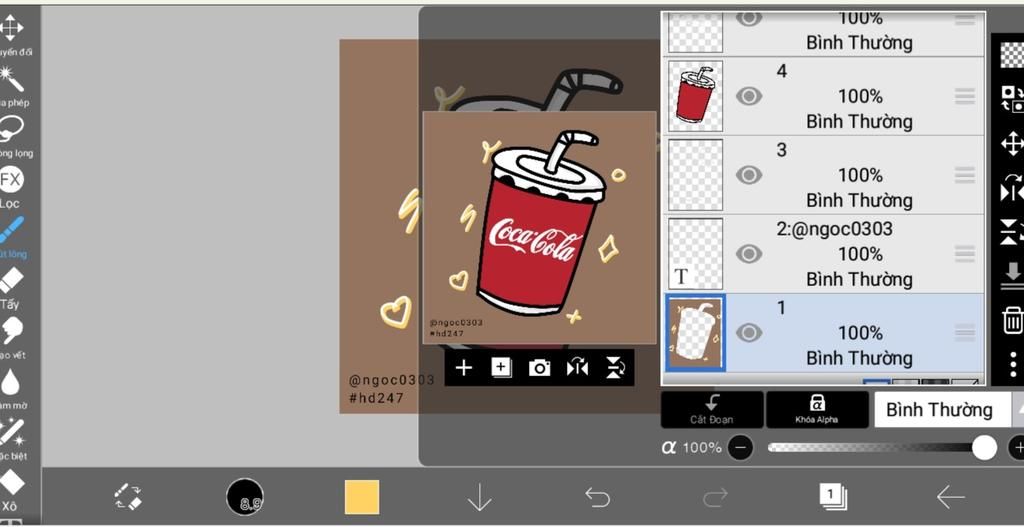The width and height of the screenshot is (1024, 527).
Task: Tap the horizontal flip icon under preview
Action: tap(577, 368)
